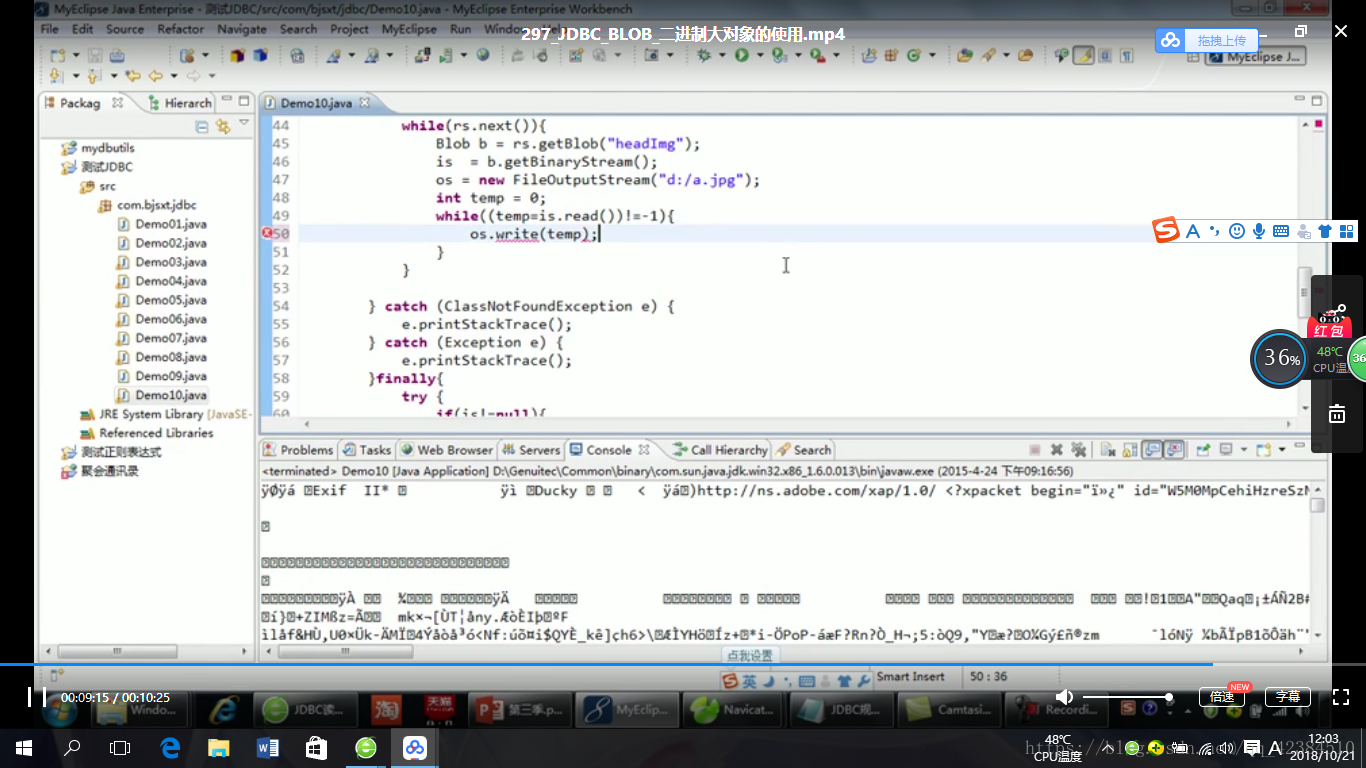Open the Navigate menu
The height and width of the screenshot is (768, 1366).
coord(242,29)
